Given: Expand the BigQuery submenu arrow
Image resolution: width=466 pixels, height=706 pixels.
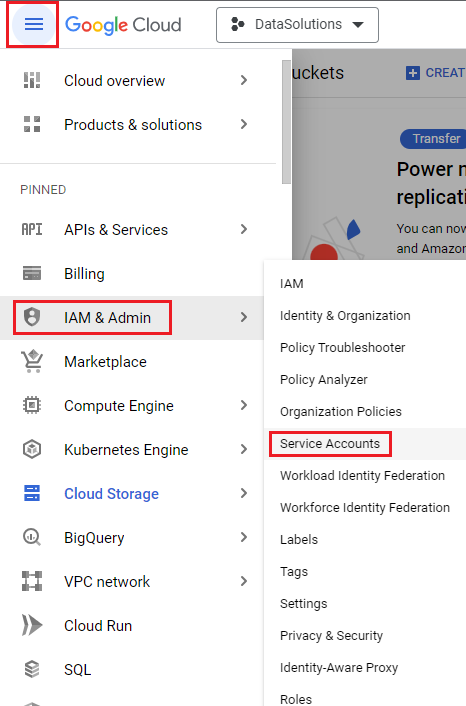Looking at the screenshot, I should click(x=244, y=537).
